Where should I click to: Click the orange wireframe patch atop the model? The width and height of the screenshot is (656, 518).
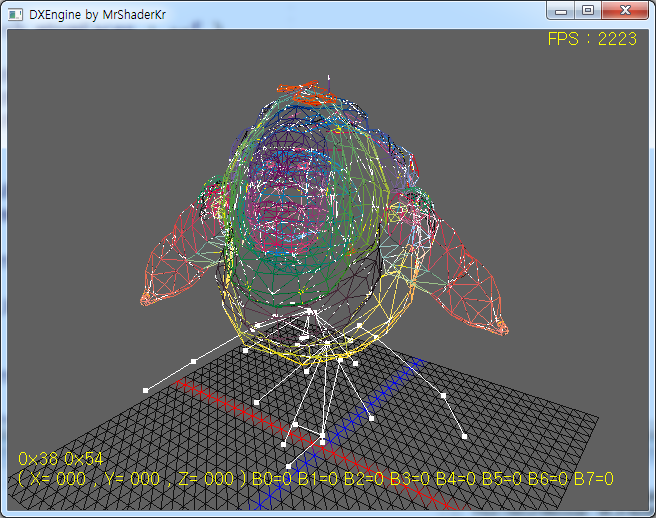tap(307, 93)
